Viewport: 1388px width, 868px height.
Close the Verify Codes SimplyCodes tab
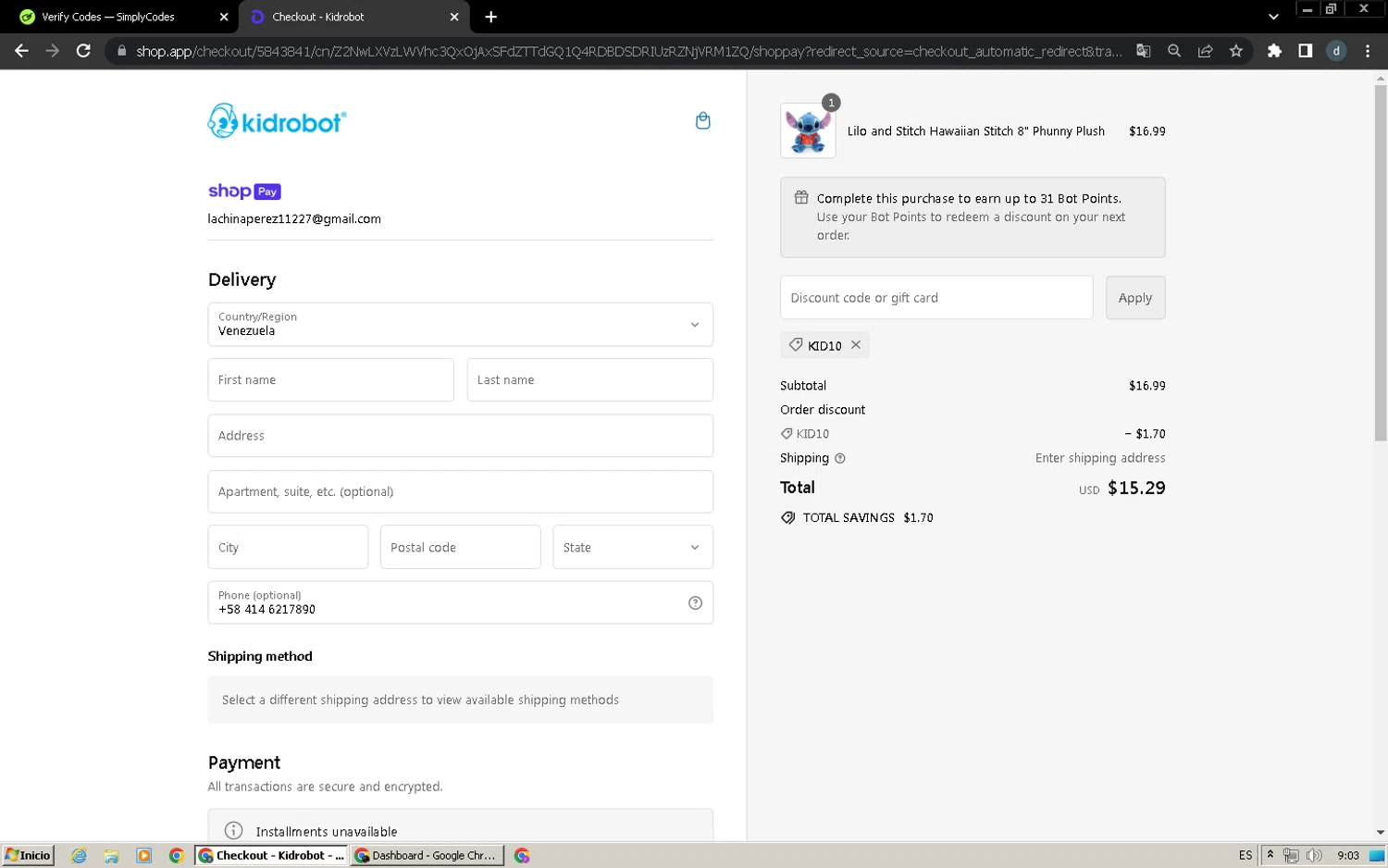pos(224,17)
